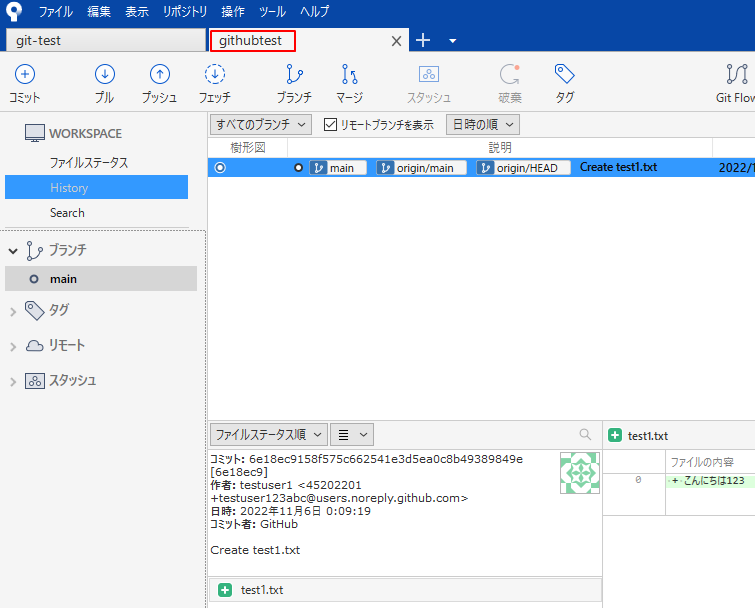
Task: Click the Tag (タグ) toolbar icon
Action: point(564,75)
